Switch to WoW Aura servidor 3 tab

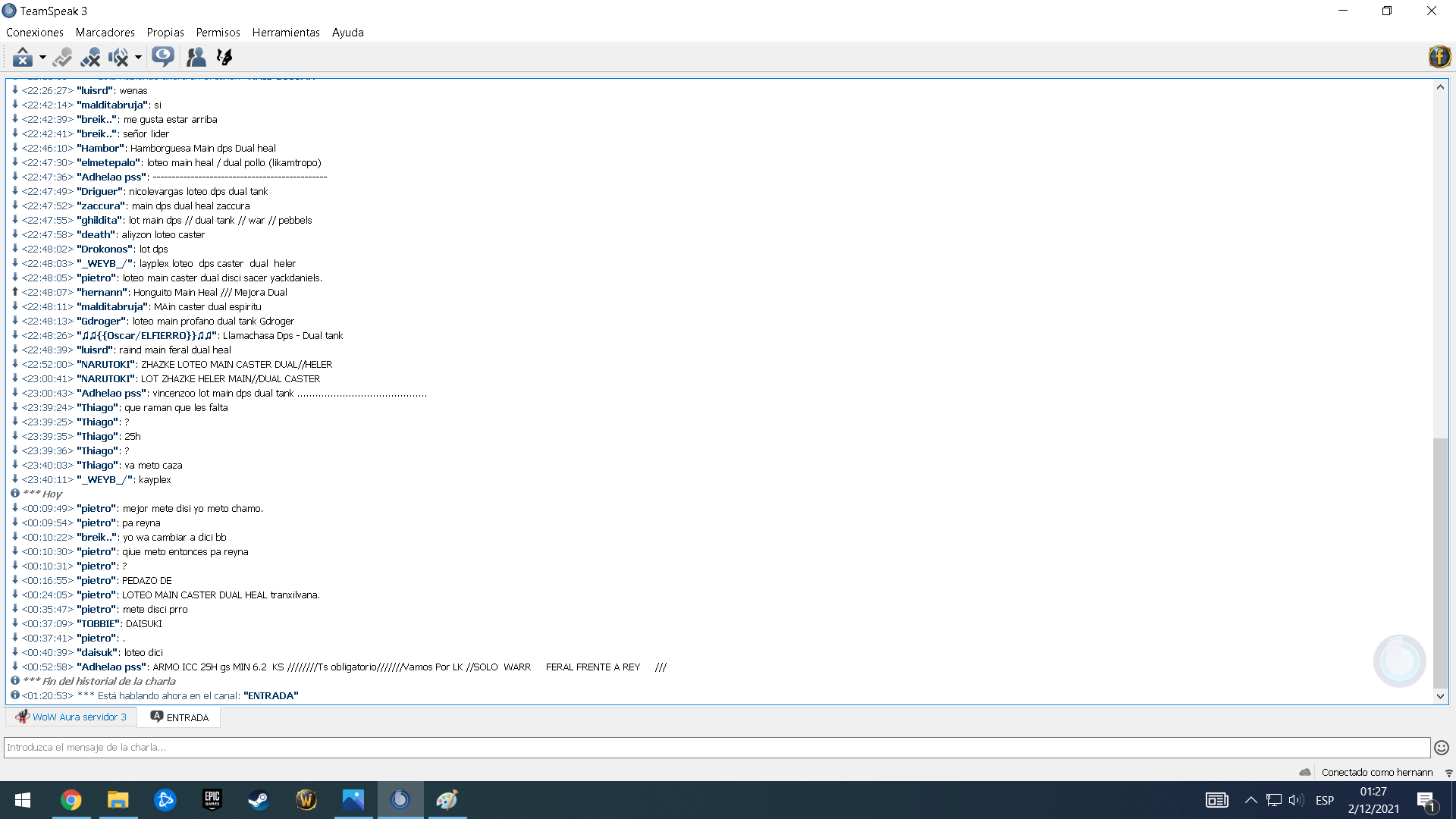72,717
